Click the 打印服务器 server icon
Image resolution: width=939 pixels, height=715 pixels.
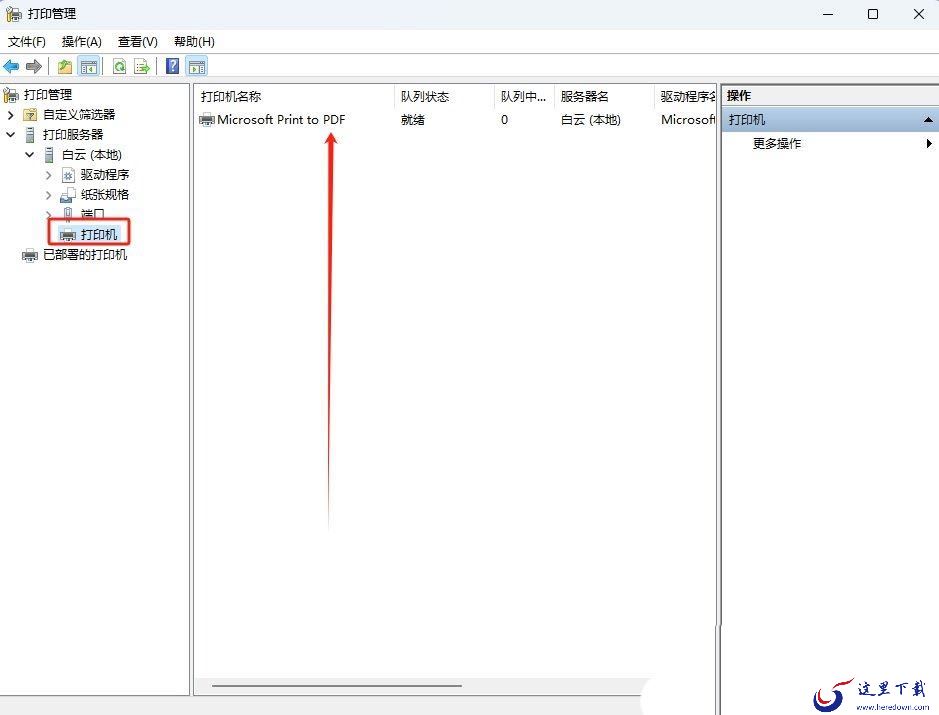30,135
